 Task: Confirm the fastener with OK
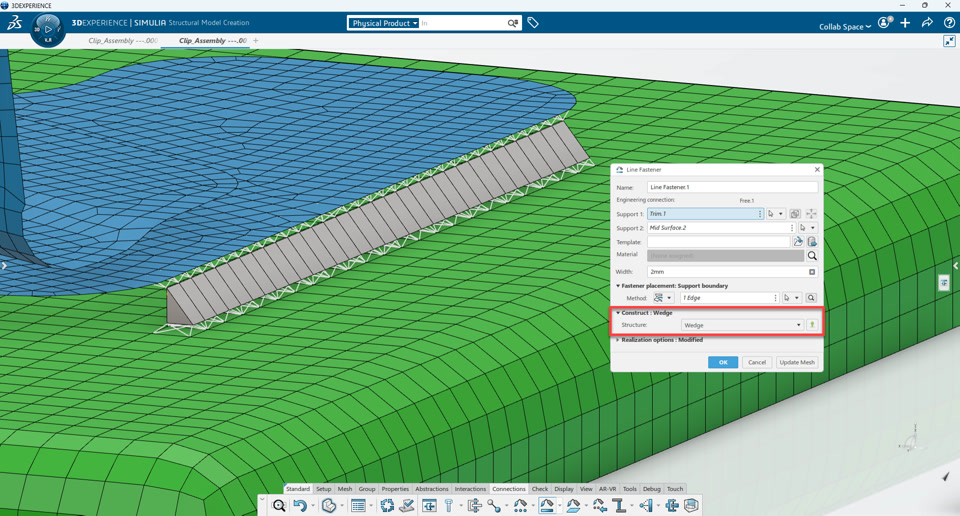[723, 362]
